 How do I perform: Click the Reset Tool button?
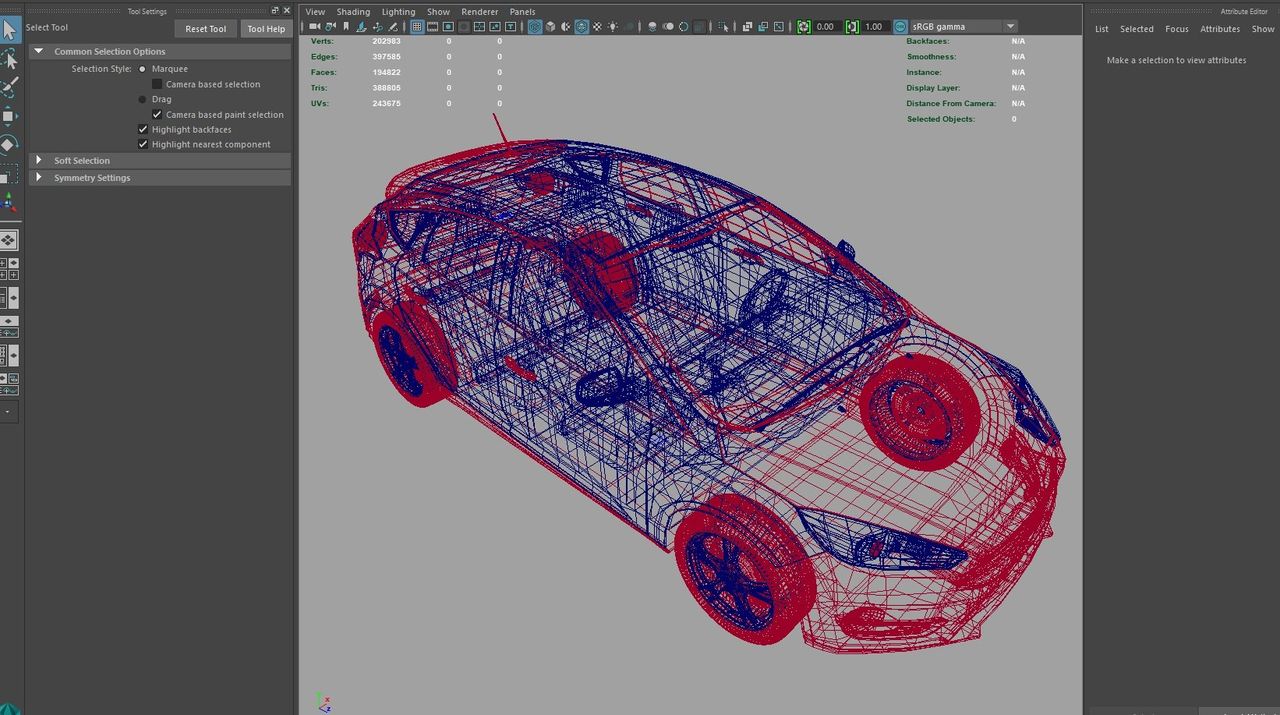[206, 29]
